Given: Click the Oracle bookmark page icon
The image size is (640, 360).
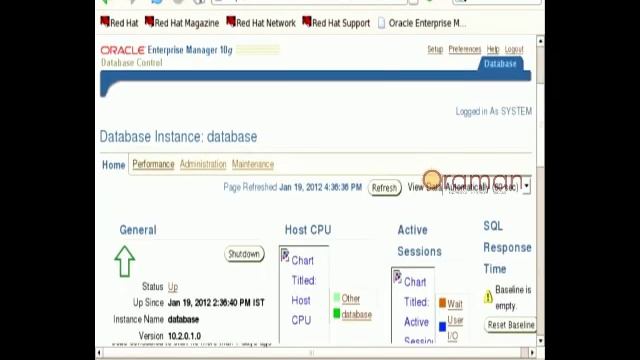Looking at the screenshot, I should [381, 23].
